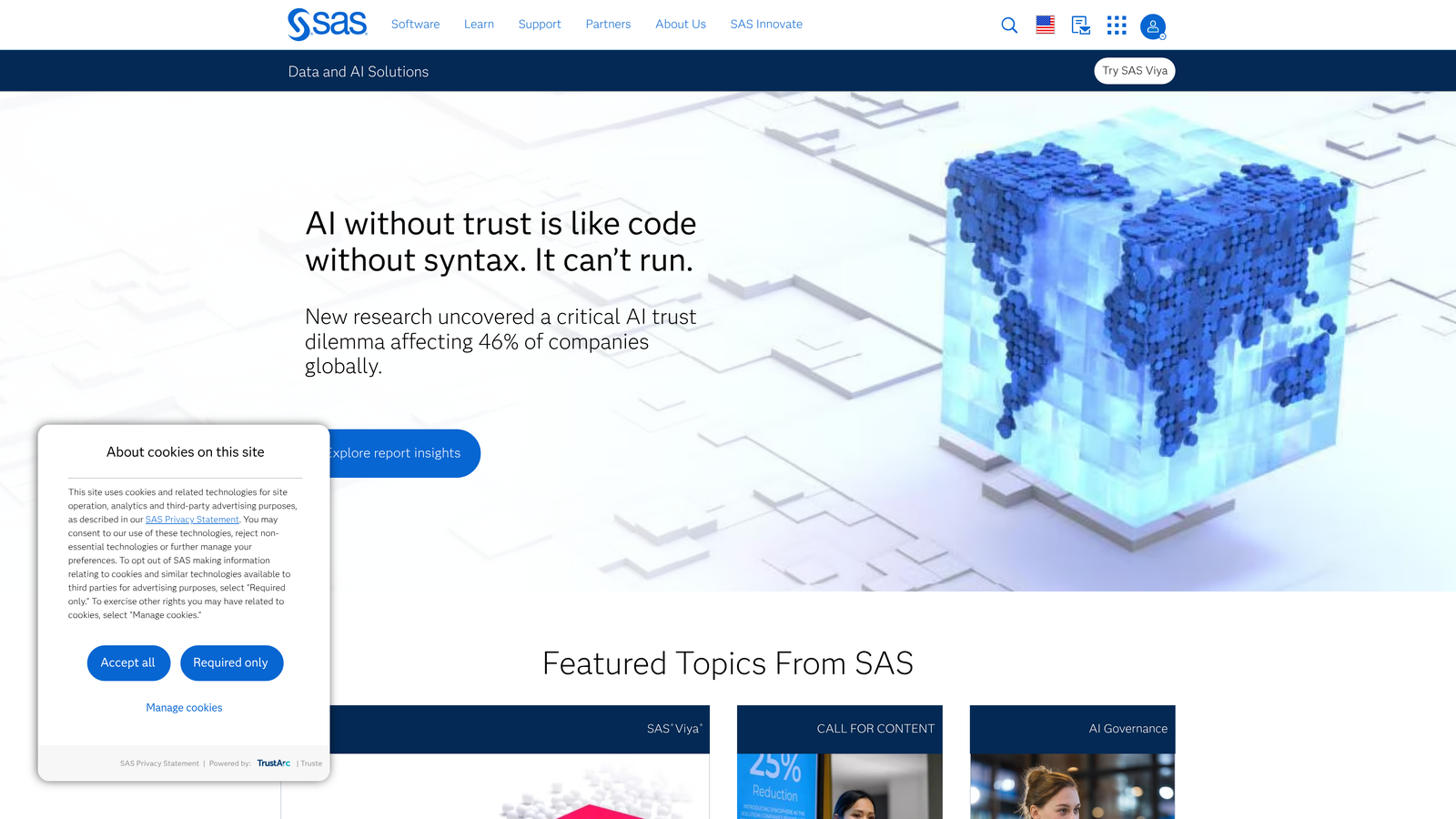Click the CALL FOR CONTENT card image
The width and height of the screenshot is (1456, 819).
pos(840,786)
